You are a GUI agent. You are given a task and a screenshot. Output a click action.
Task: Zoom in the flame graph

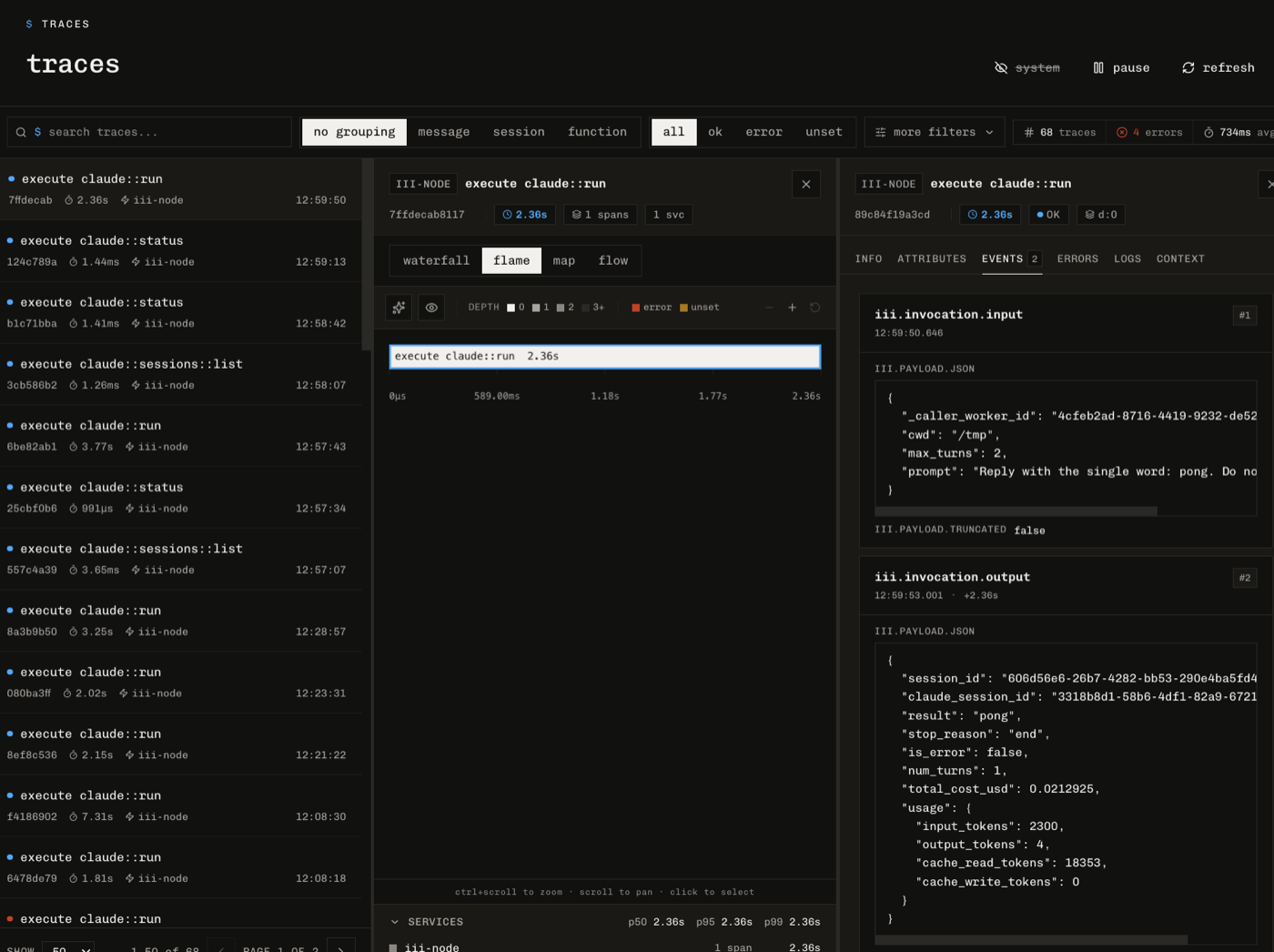click(793, 308)
